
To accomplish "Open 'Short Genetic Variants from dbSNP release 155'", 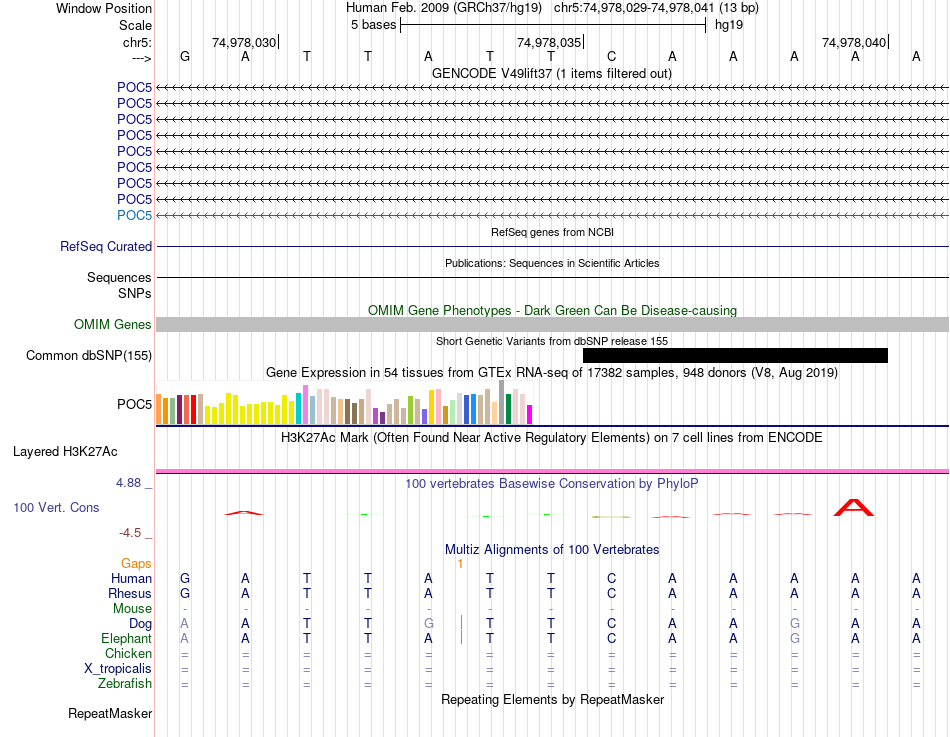I will tap(552, 341).
